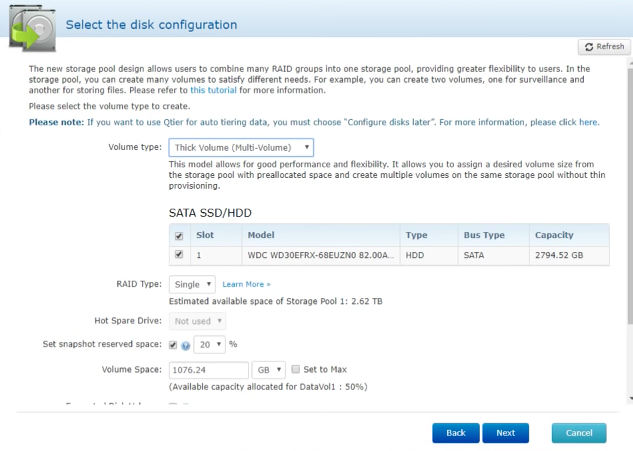The width and height of the screenshot is (633, 451).
Task: Toggle the select-all disks header checkbox
Action: [179, 236]
